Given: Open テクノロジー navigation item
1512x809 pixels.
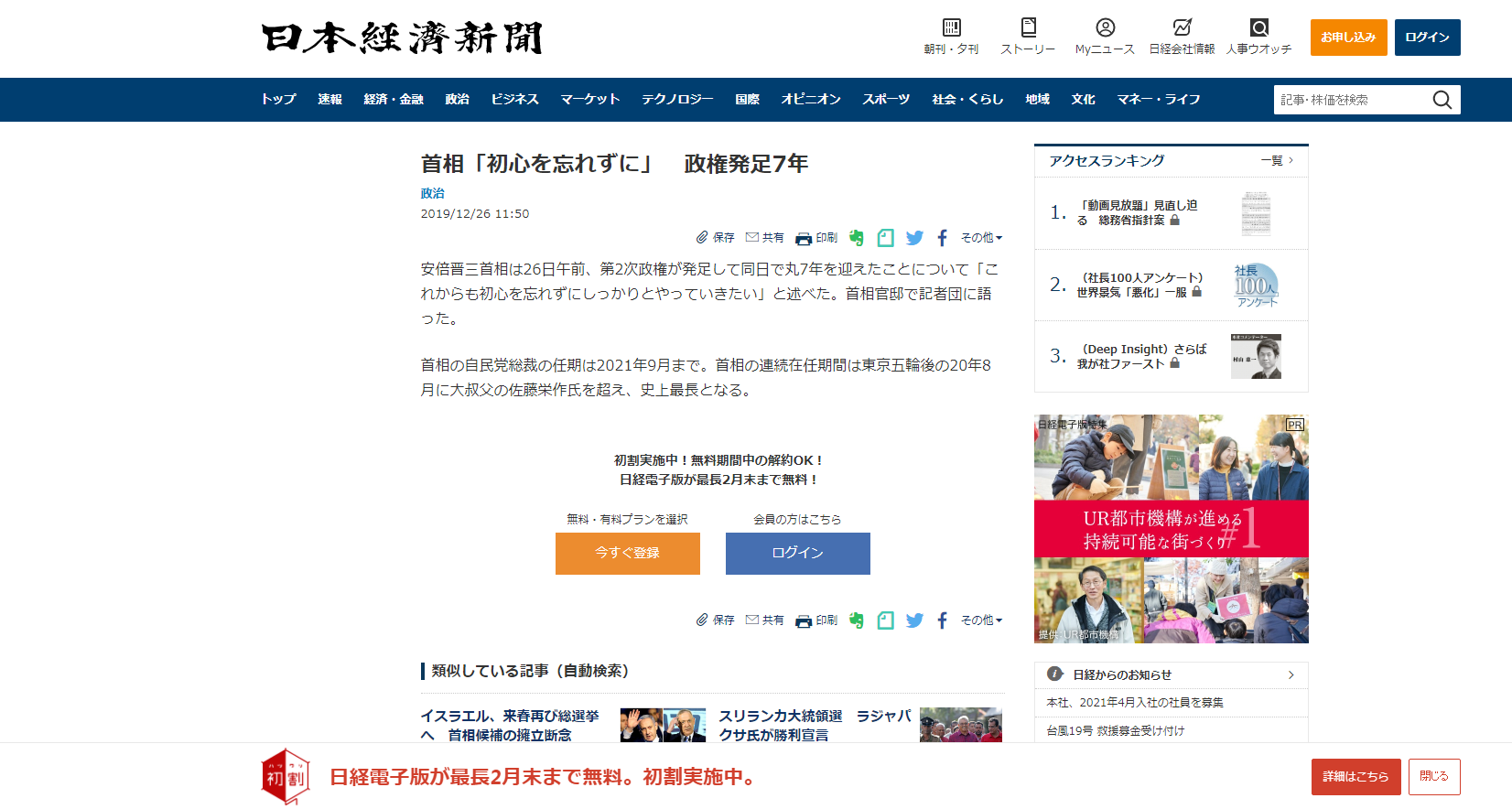Looking at the screenshot, I should 677,100.
